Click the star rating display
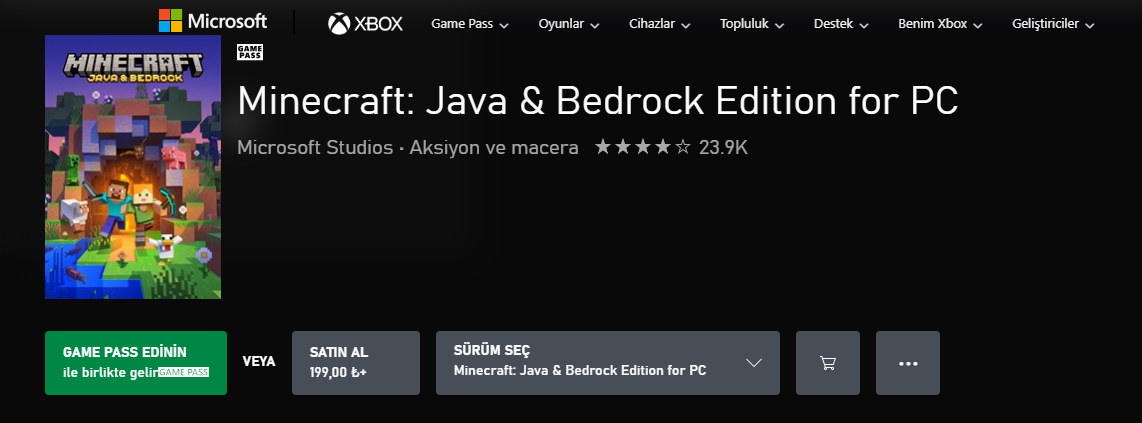The height and width of the screenshot is (423, 1142). pos(642,148)
